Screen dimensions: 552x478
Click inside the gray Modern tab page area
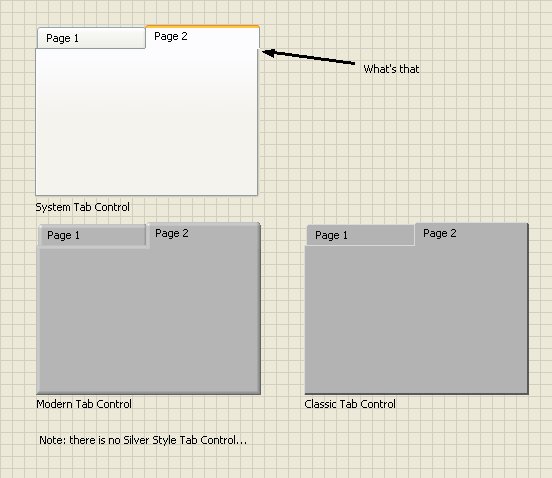click(148, 320)
